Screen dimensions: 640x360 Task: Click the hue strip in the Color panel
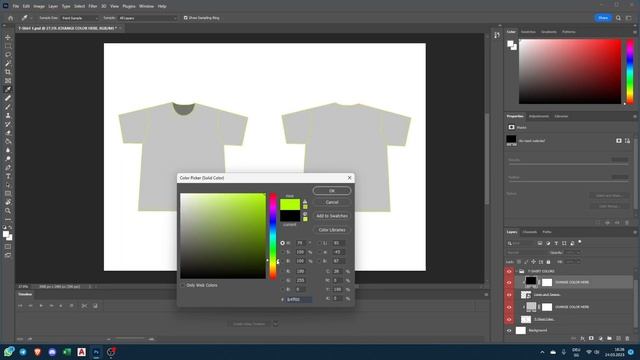[x=630, y=71]
